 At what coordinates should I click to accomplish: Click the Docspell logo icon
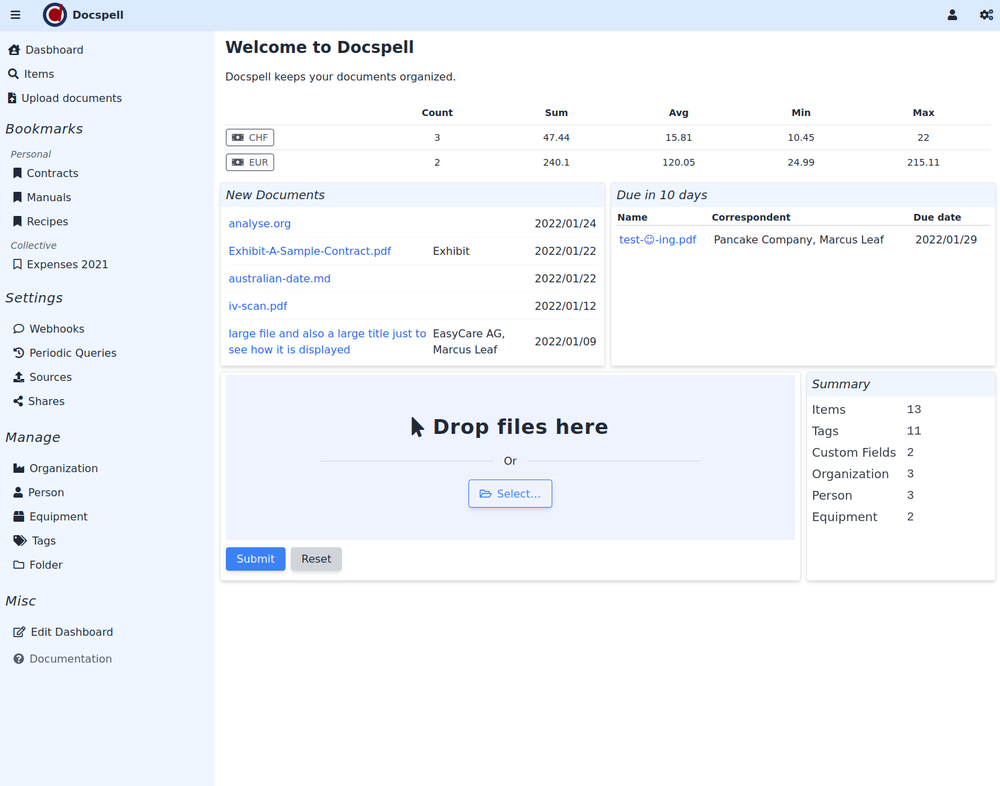tap(55, 15)
